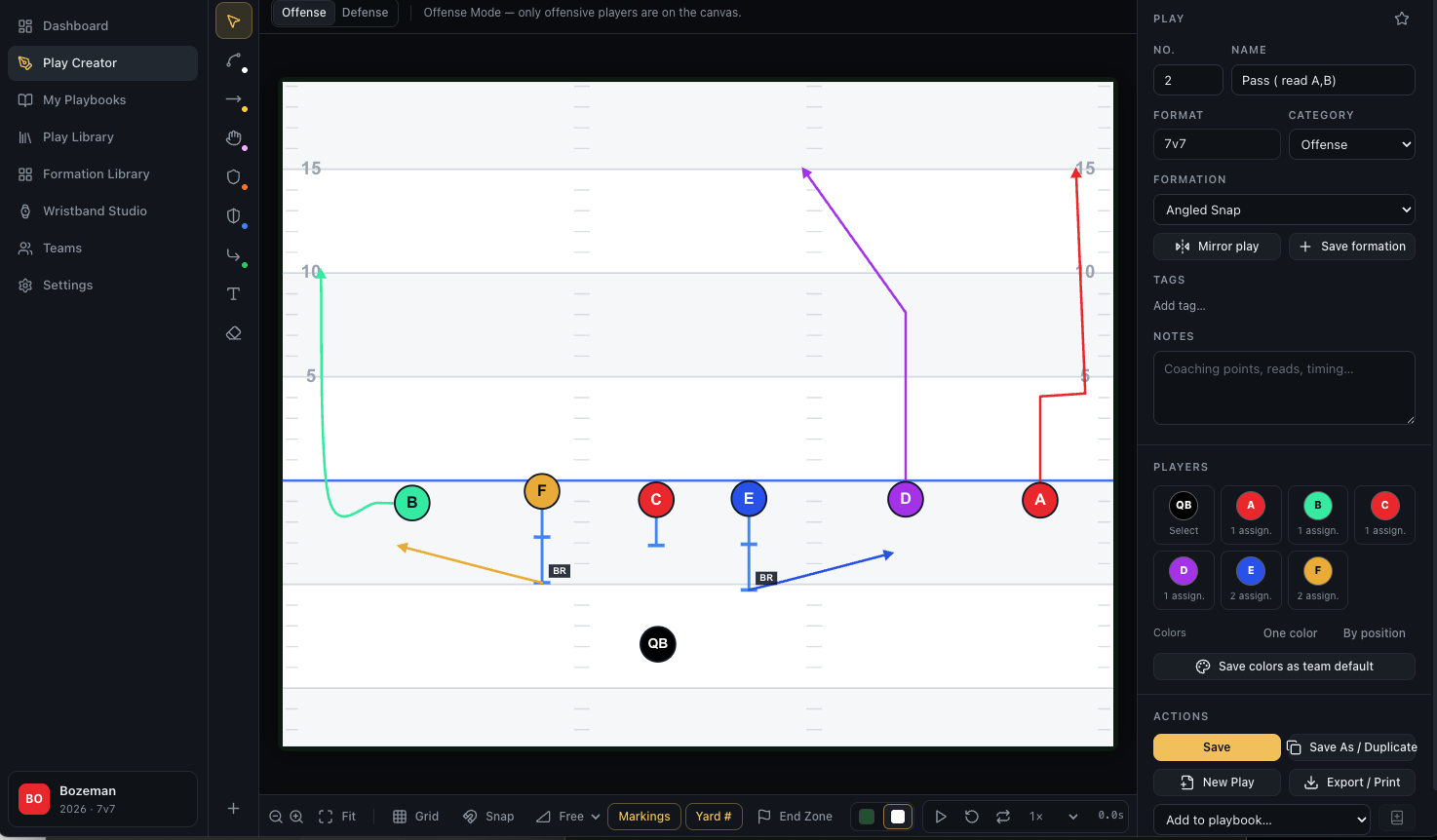Open My Playbooks in sidebar

[x=102, y=100]
